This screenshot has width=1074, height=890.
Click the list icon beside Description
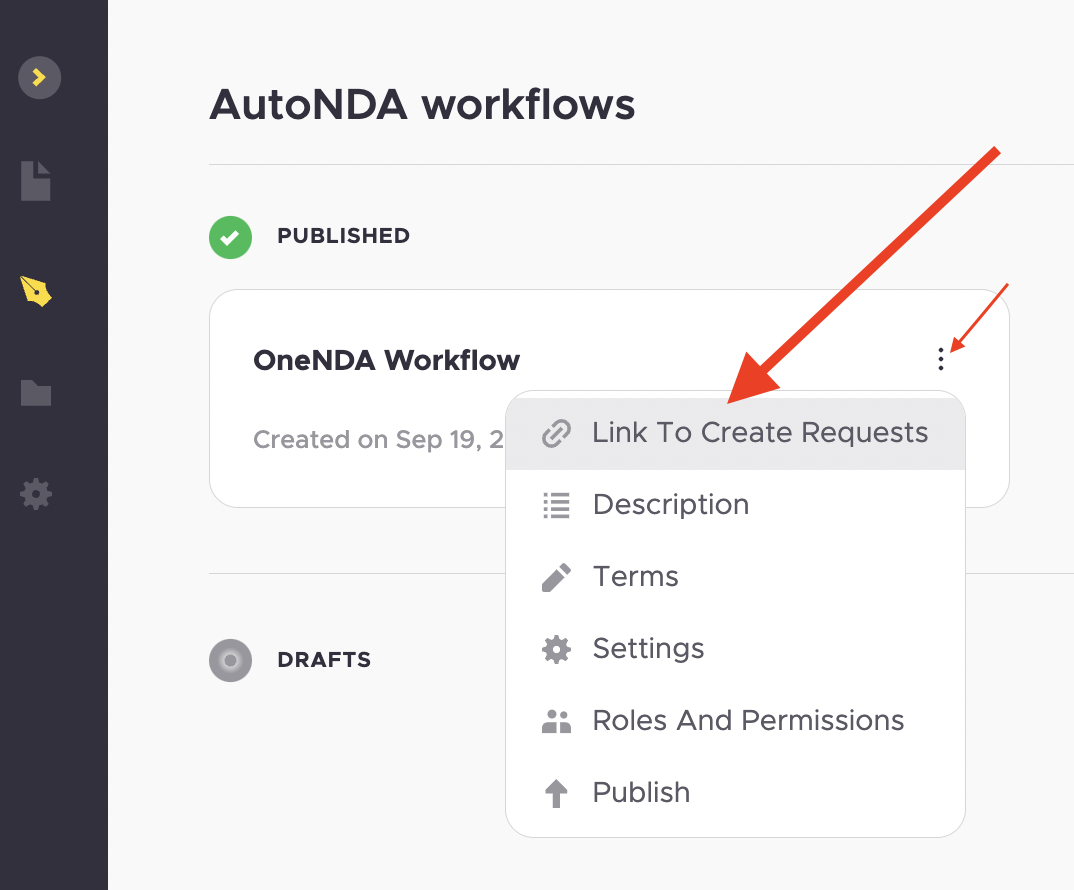tap(556, 506)
